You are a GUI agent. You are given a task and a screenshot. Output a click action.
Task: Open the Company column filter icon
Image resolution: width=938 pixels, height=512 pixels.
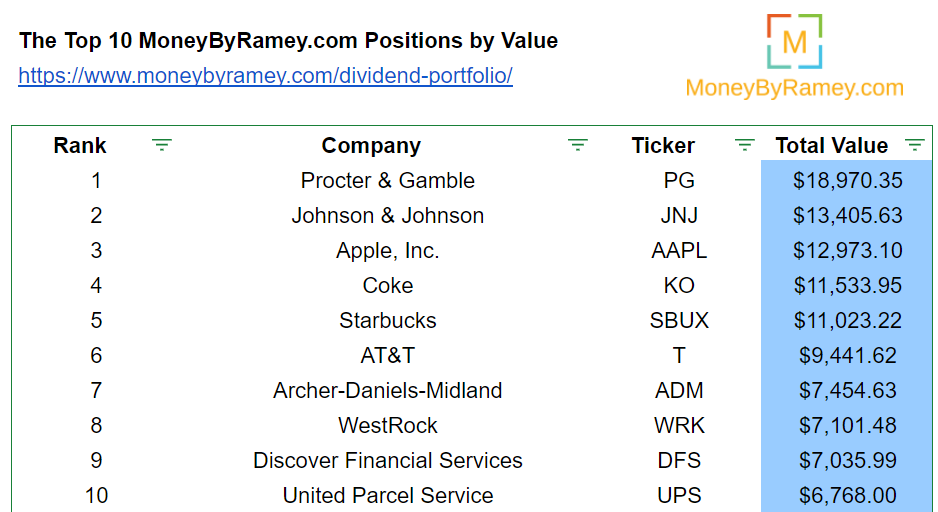[x=578, y=145]
